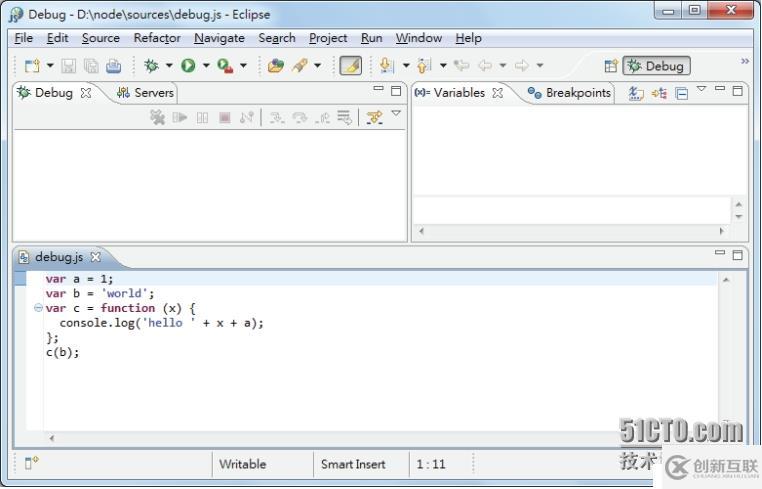Open the File menu
This screenshot has height=489, width=762.
coord(23,38)
